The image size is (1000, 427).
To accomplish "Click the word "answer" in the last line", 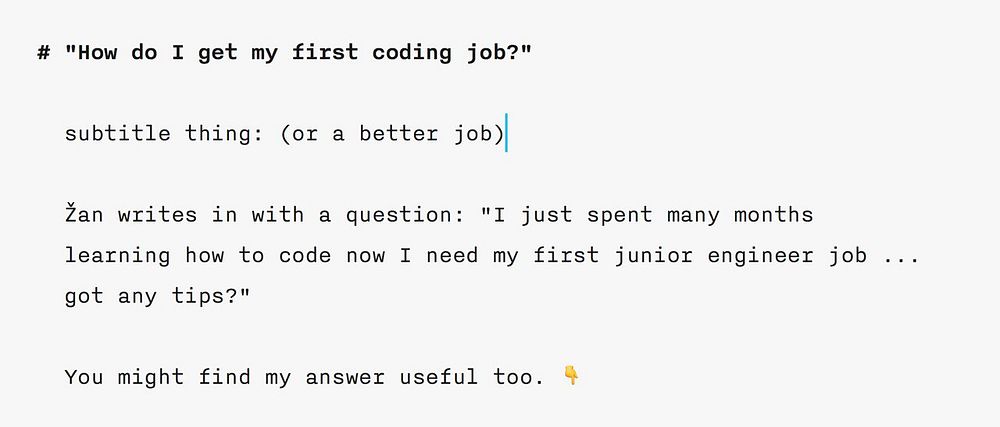I will [x=345, y=377].
